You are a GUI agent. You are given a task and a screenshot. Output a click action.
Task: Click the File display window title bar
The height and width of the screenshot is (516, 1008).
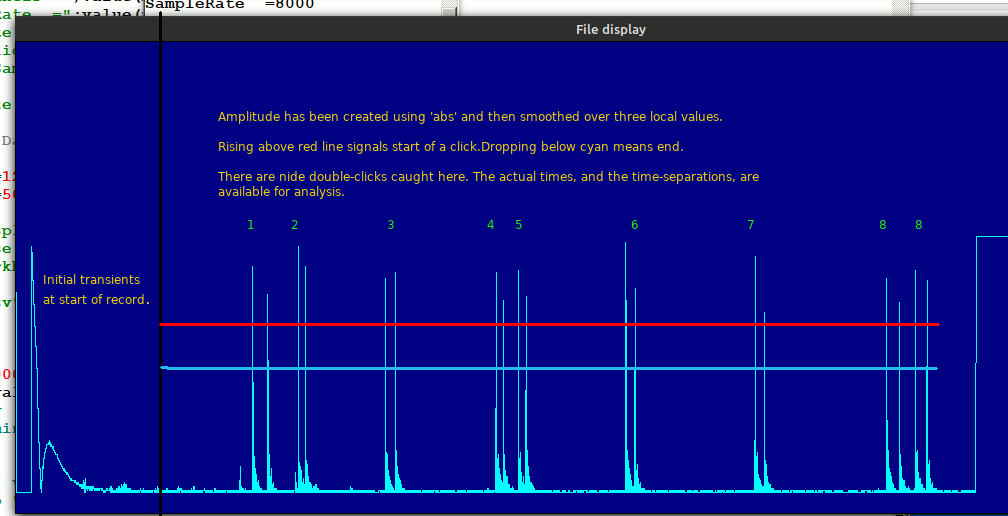point(610,29)
